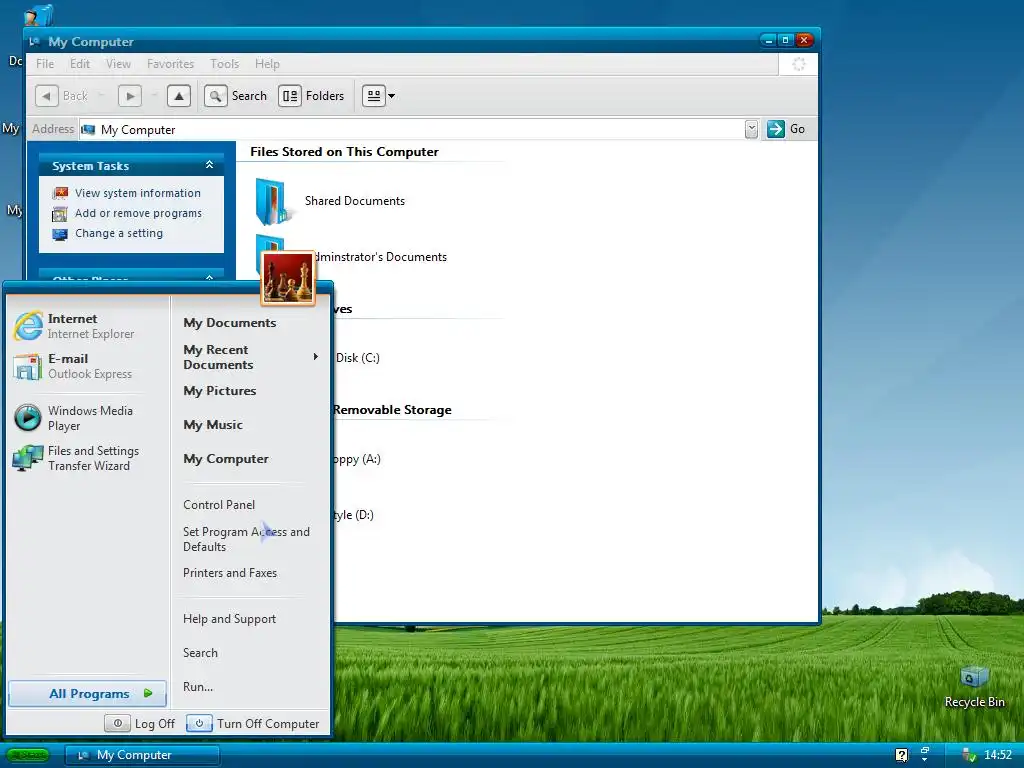
Task: Click the desktop user icon above window
Action: coord(39,14)
